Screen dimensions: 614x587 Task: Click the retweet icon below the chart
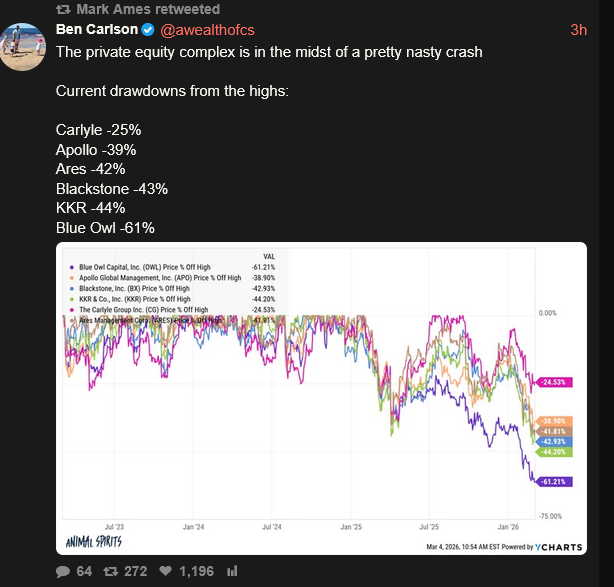[112, 572]
